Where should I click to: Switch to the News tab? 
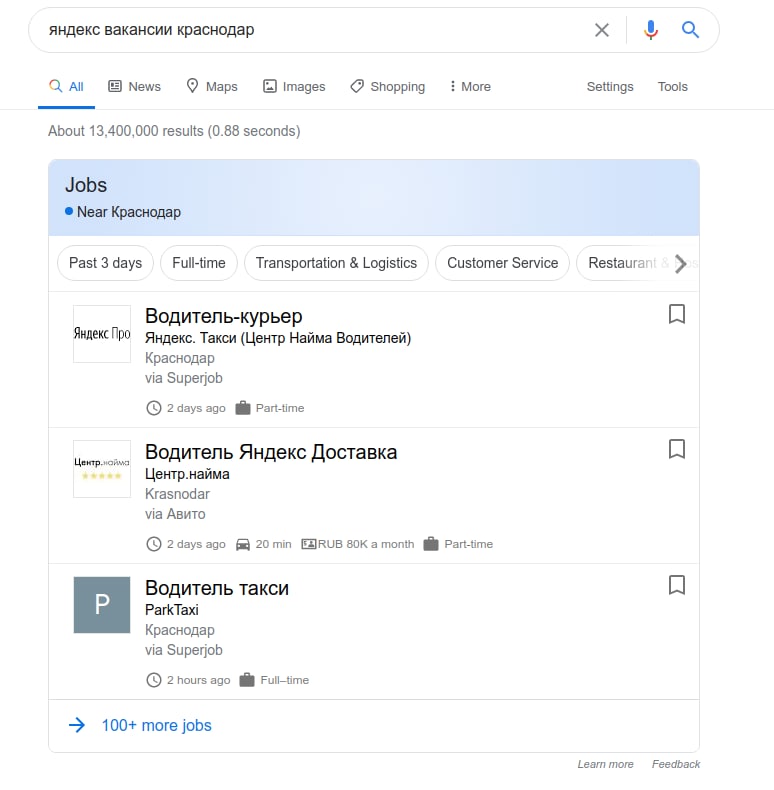click(x=135, y=87)
